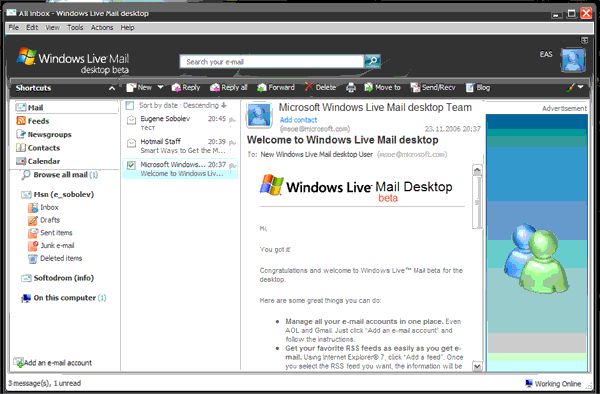Open the Junk e-mail folder
Viewport: 600px width, 394px height.
51,245
